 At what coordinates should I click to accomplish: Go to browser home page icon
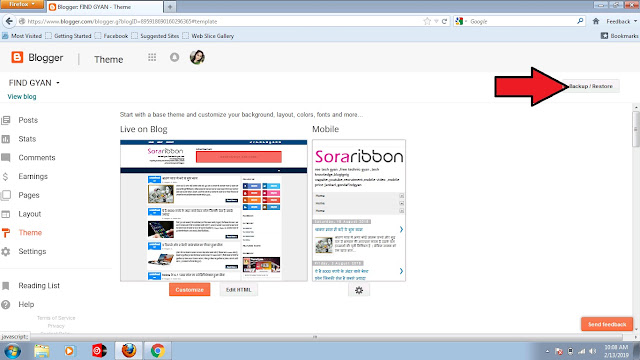pos(596,21)
